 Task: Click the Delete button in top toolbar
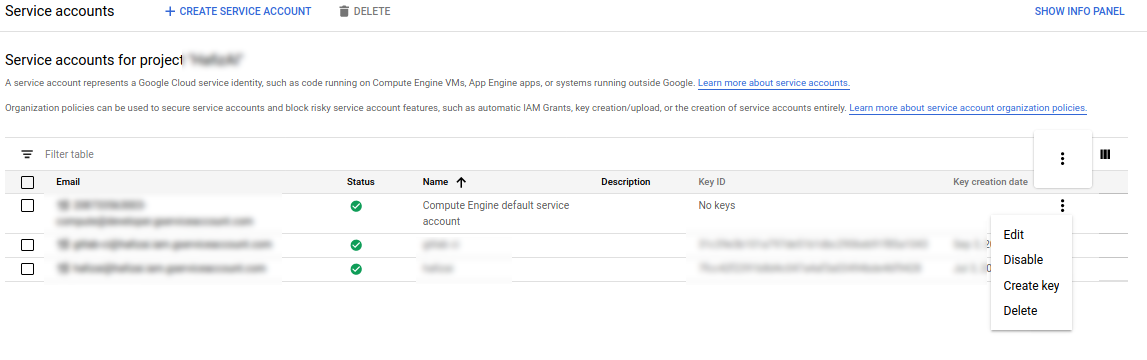[x=364, y=12]
